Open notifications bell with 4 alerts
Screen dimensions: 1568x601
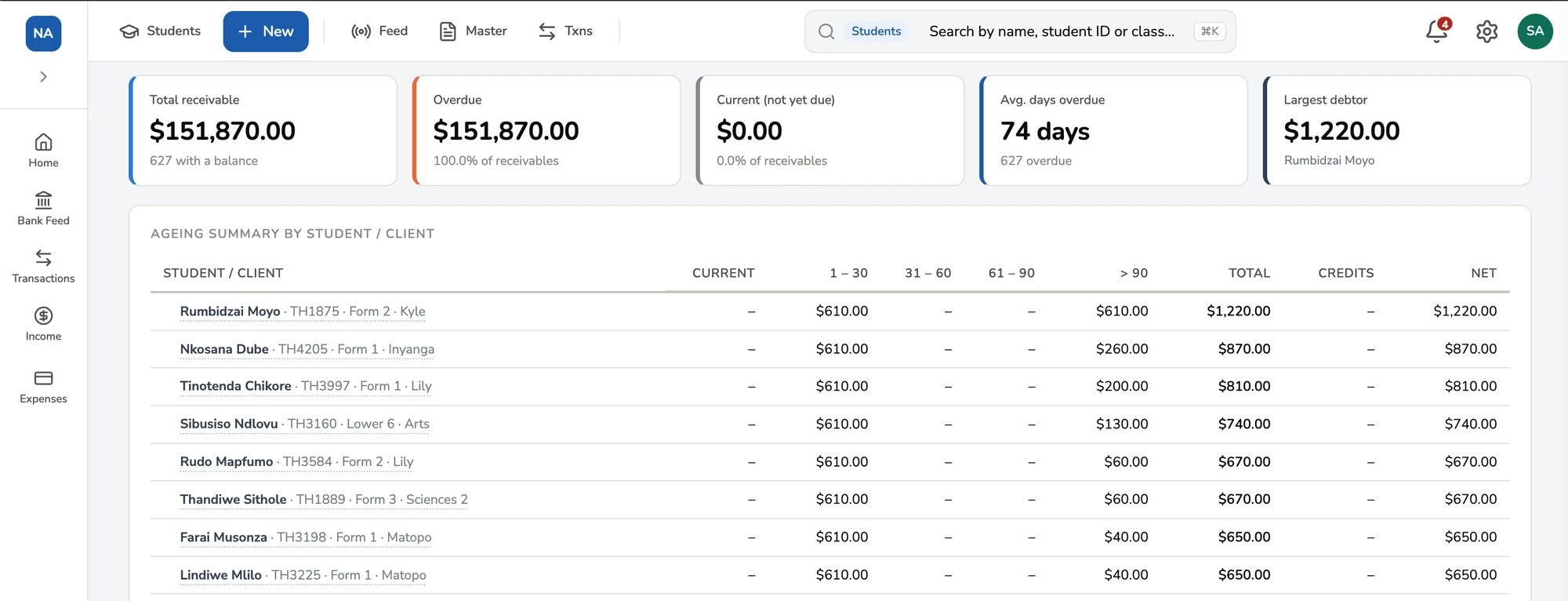pyautogui.click(x=1437, y=31)
